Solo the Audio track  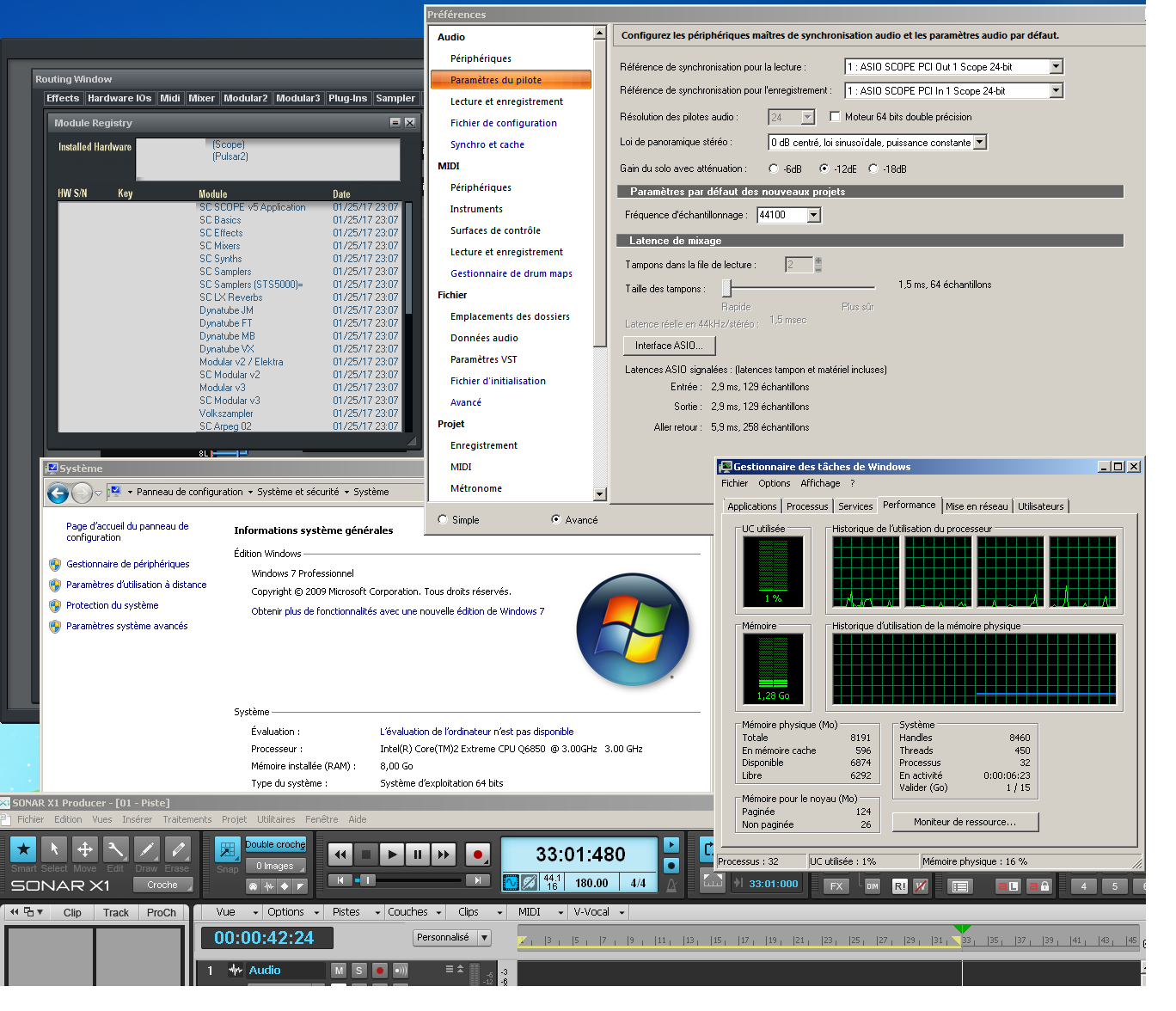[x=359, y=971]
